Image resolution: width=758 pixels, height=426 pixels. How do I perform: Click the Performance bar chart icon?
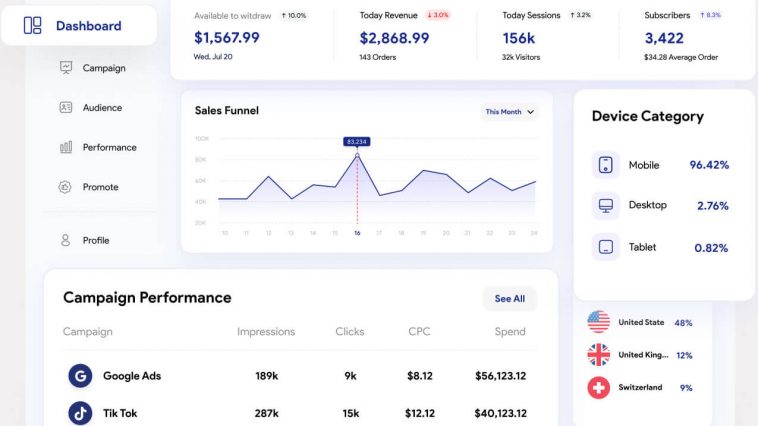point(66,147)
